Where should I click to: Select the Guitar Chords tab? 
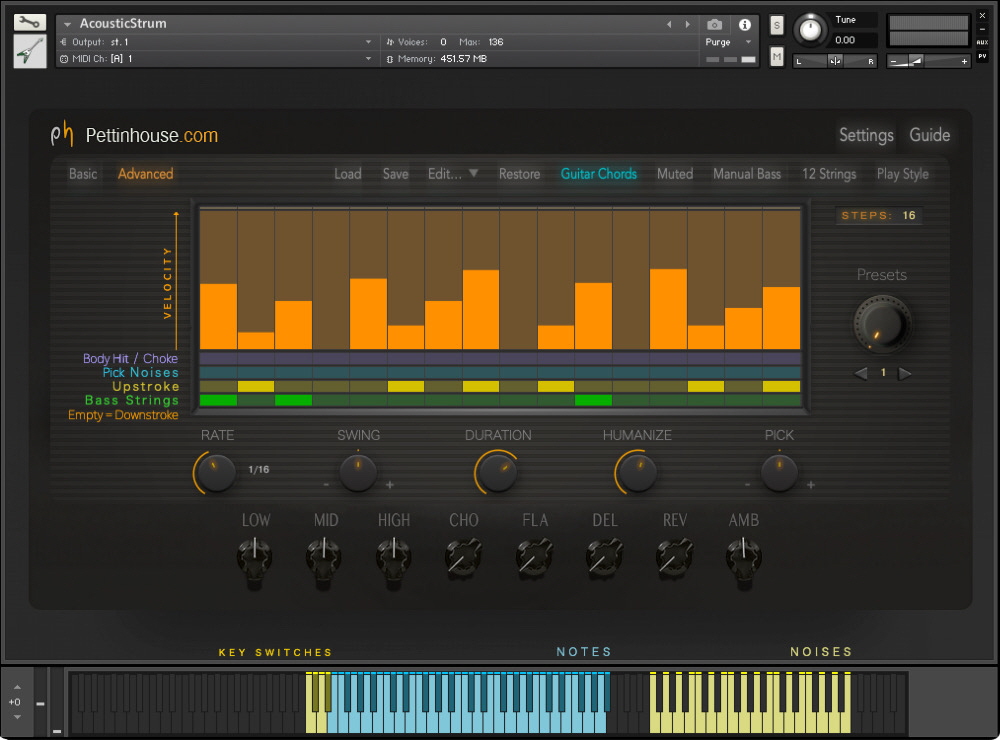point(599,174)
